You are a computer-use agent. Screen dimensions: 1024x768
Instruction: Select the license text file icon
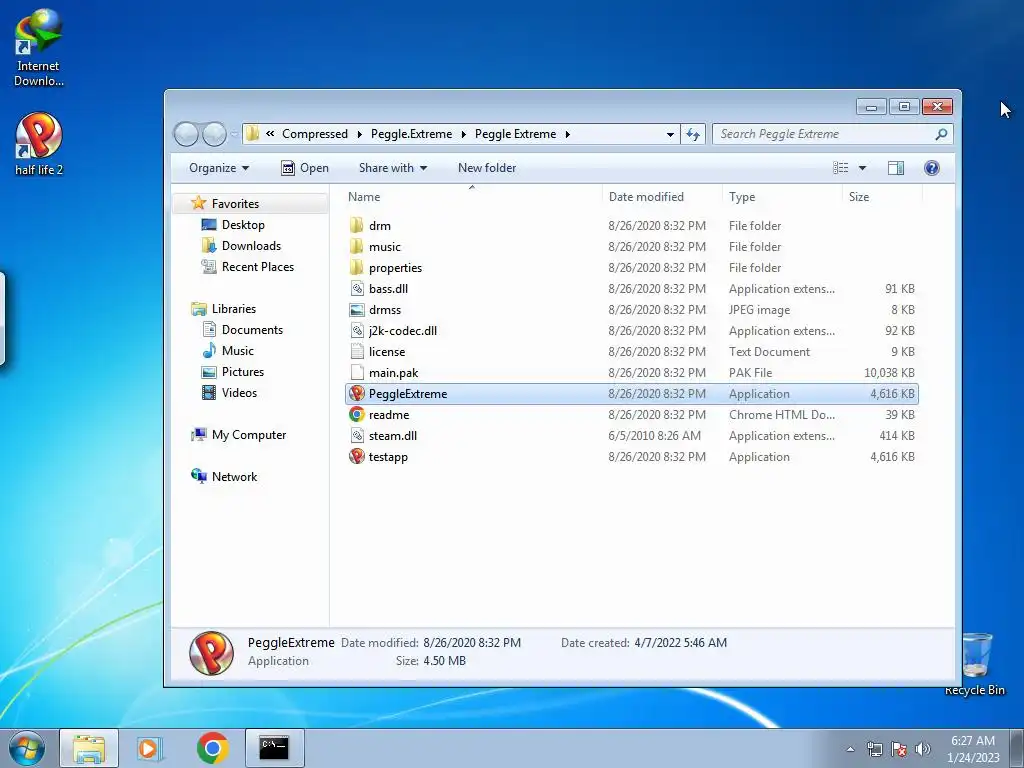357,351
